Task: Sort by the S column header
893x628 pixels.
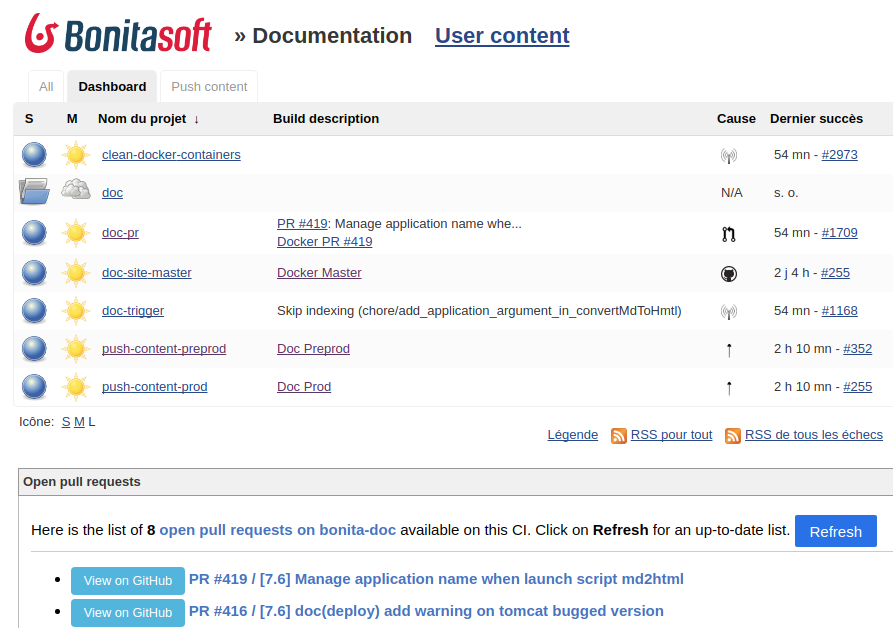Action: click(29, 118)
